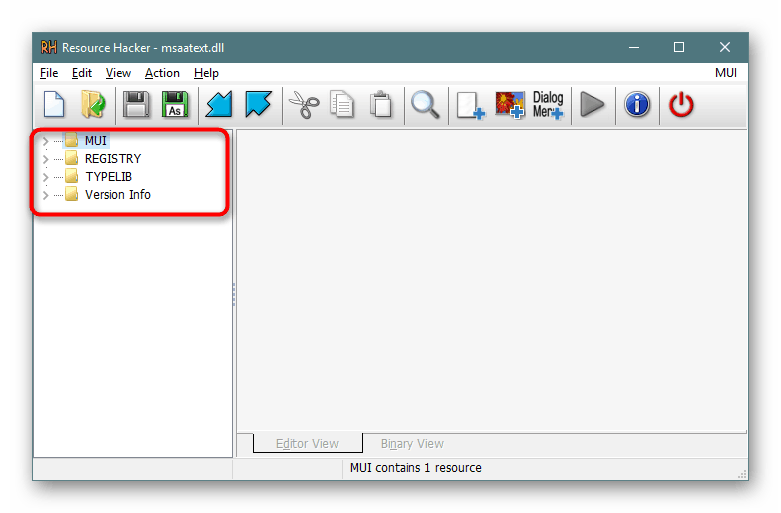The image size is (781, 513).
Task: Open a file with folder icon
Action: point(93,105)
